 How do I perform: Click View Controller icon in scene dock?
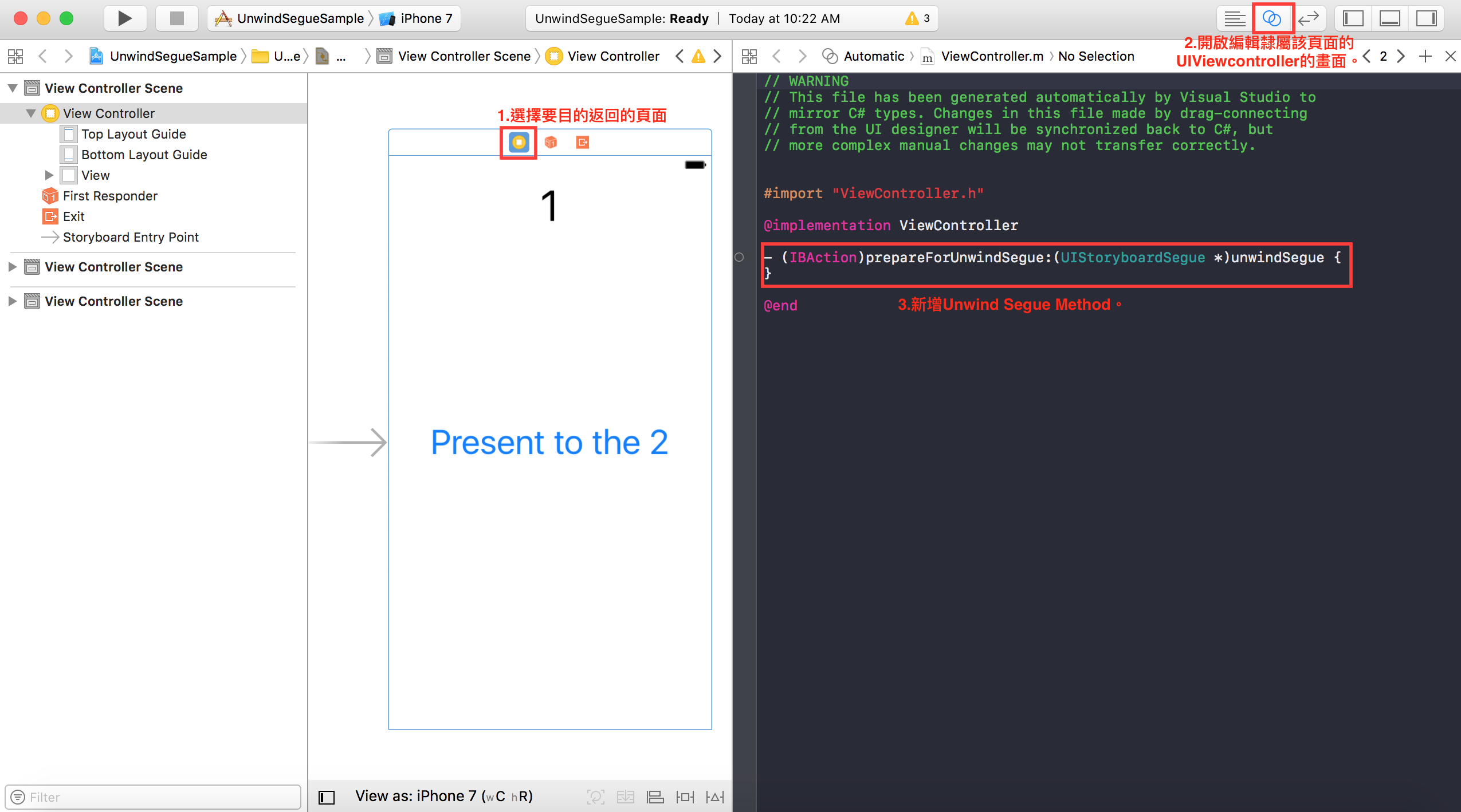tap(519, 142)
